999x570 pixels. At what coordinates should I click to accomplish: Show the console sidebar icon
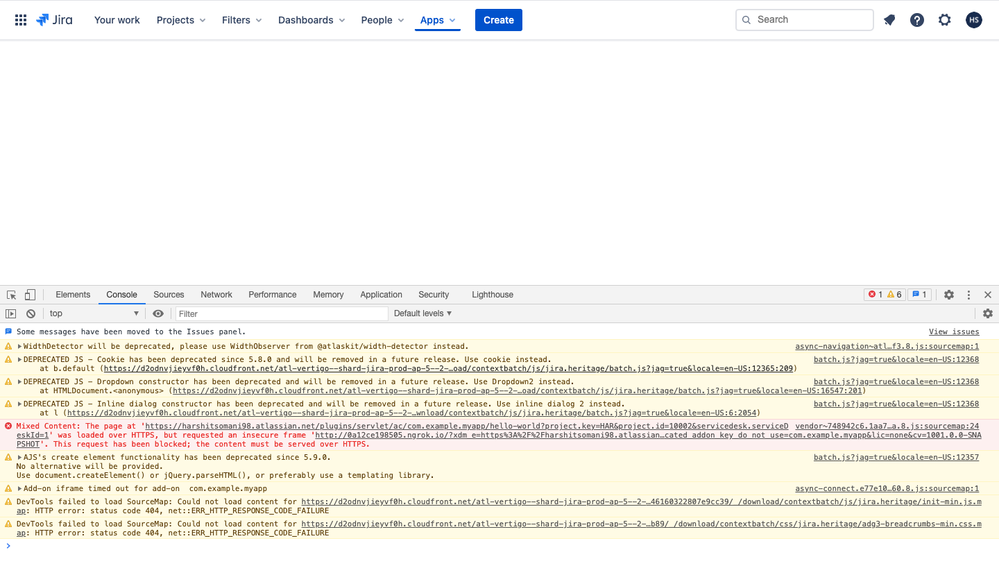click(x=11, y=313)
